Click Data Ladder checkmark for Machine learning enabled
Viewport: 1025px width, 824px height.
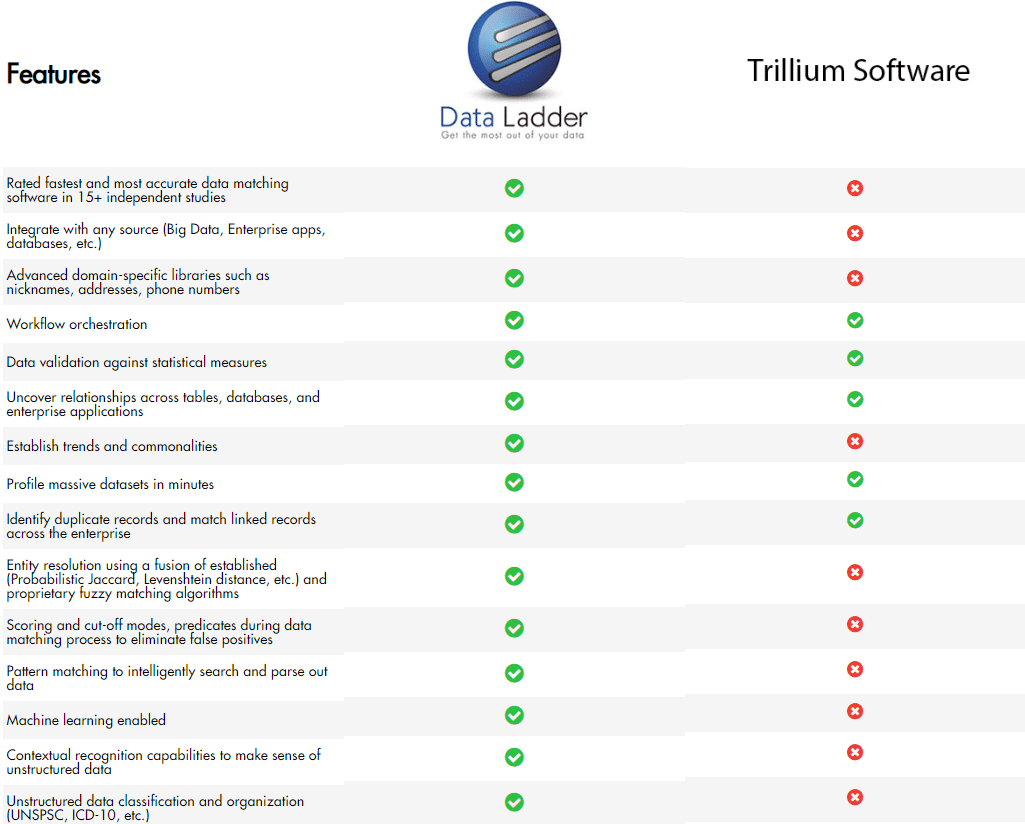click(514, 716)
